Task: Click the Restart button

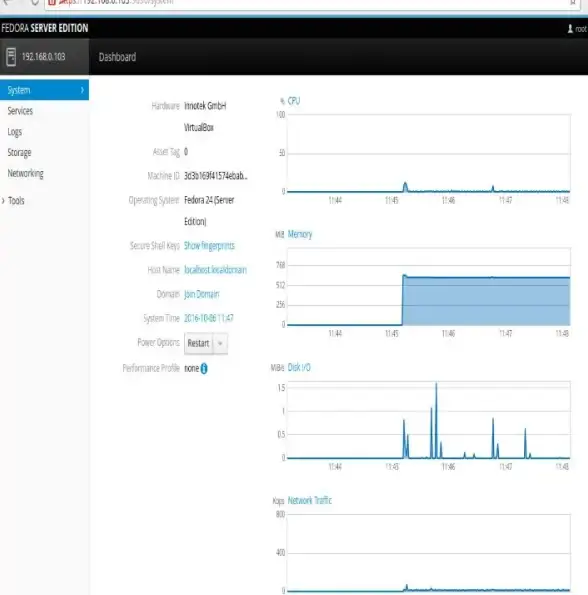Action: [x=198, y=343]
